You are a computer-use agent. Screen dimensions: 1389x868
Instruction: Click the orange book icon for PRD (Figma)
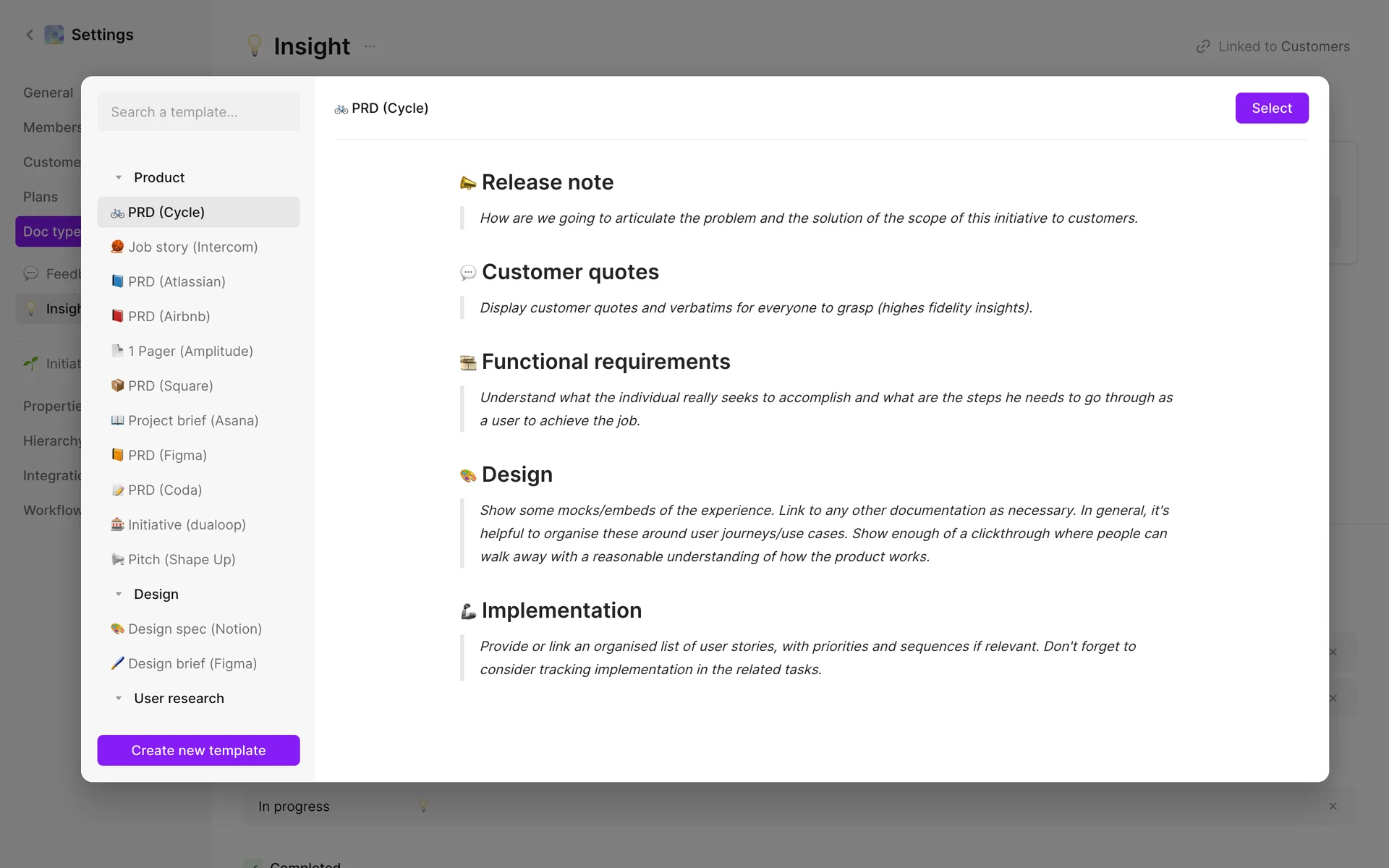pyautogui.click(x=117, y=455)
